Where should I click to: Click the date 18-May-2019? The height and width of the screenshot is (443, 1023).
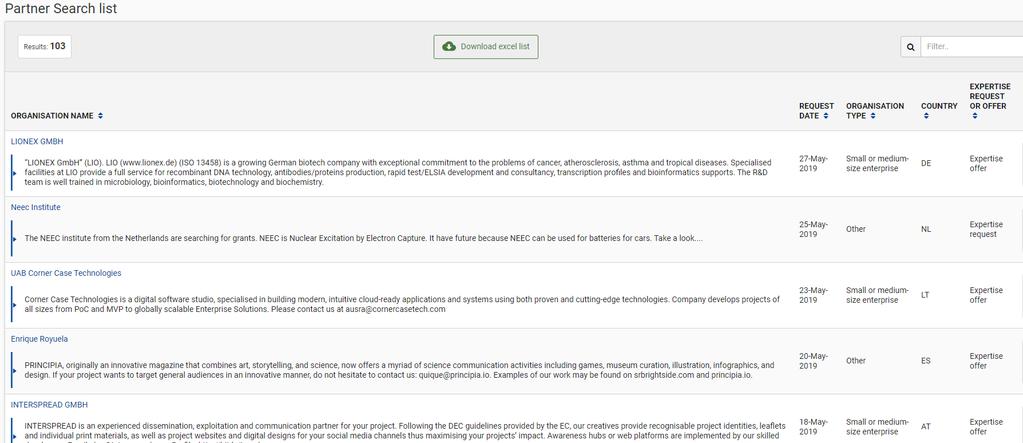(814, 427)
